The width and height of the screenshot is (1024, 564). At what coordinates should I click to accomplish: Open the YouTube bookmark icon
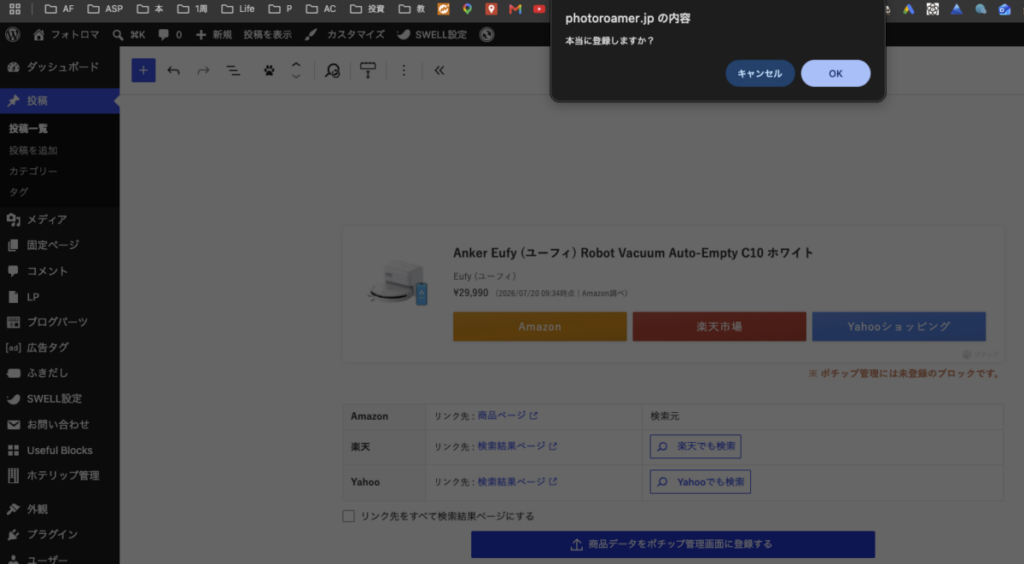tap(539, 8)
